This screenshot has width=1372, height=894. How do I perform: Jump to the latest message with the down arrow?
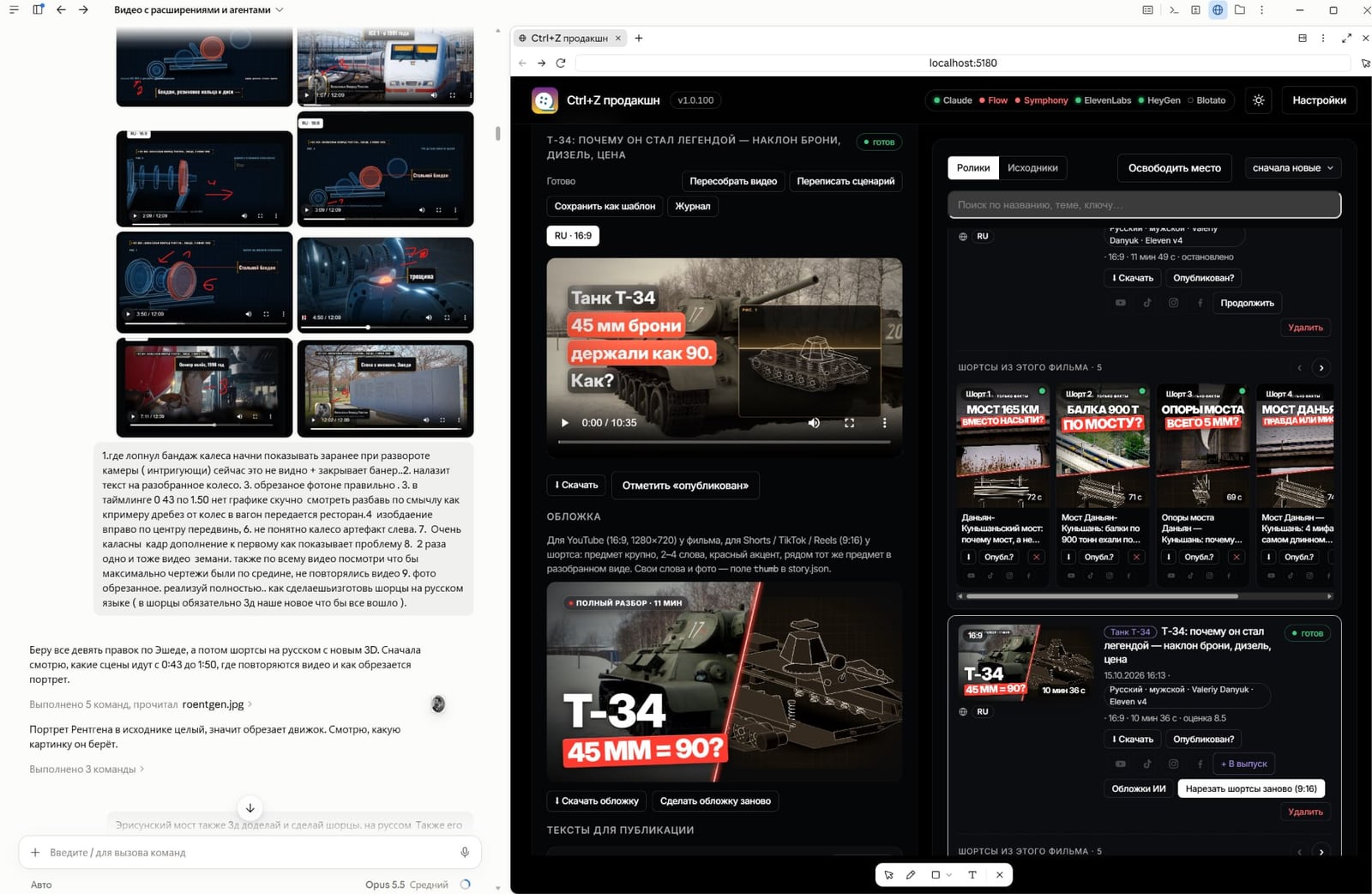tap(250, 808)
